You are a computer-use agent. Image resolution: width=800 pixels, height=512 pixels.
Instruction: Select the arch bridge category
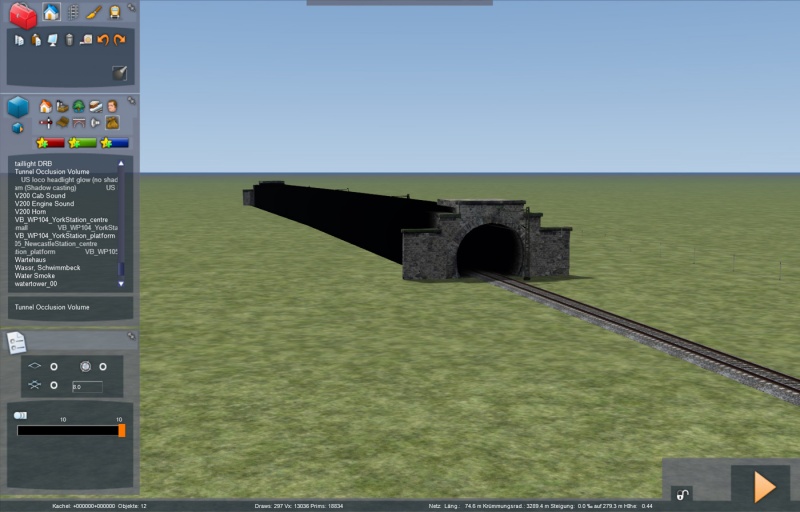79,122
